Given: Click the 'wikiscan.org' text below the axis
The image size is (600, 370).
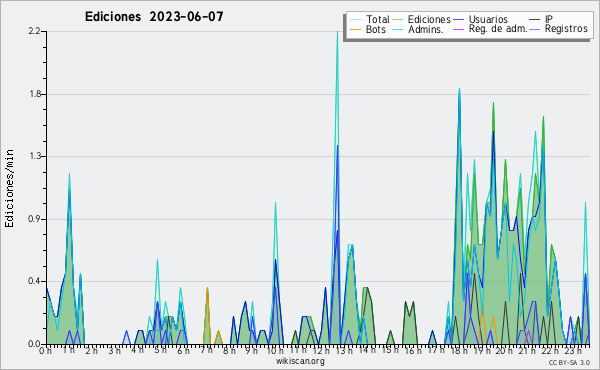Looking at the screenshot, I should tap(300, 361).
